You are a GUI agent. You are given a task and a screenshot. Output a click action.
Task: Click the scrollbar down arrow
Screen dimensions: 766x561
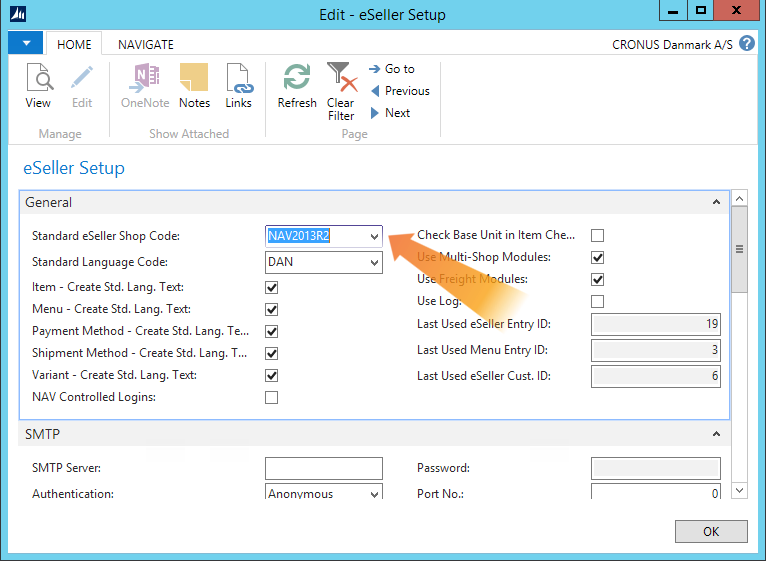739,490
